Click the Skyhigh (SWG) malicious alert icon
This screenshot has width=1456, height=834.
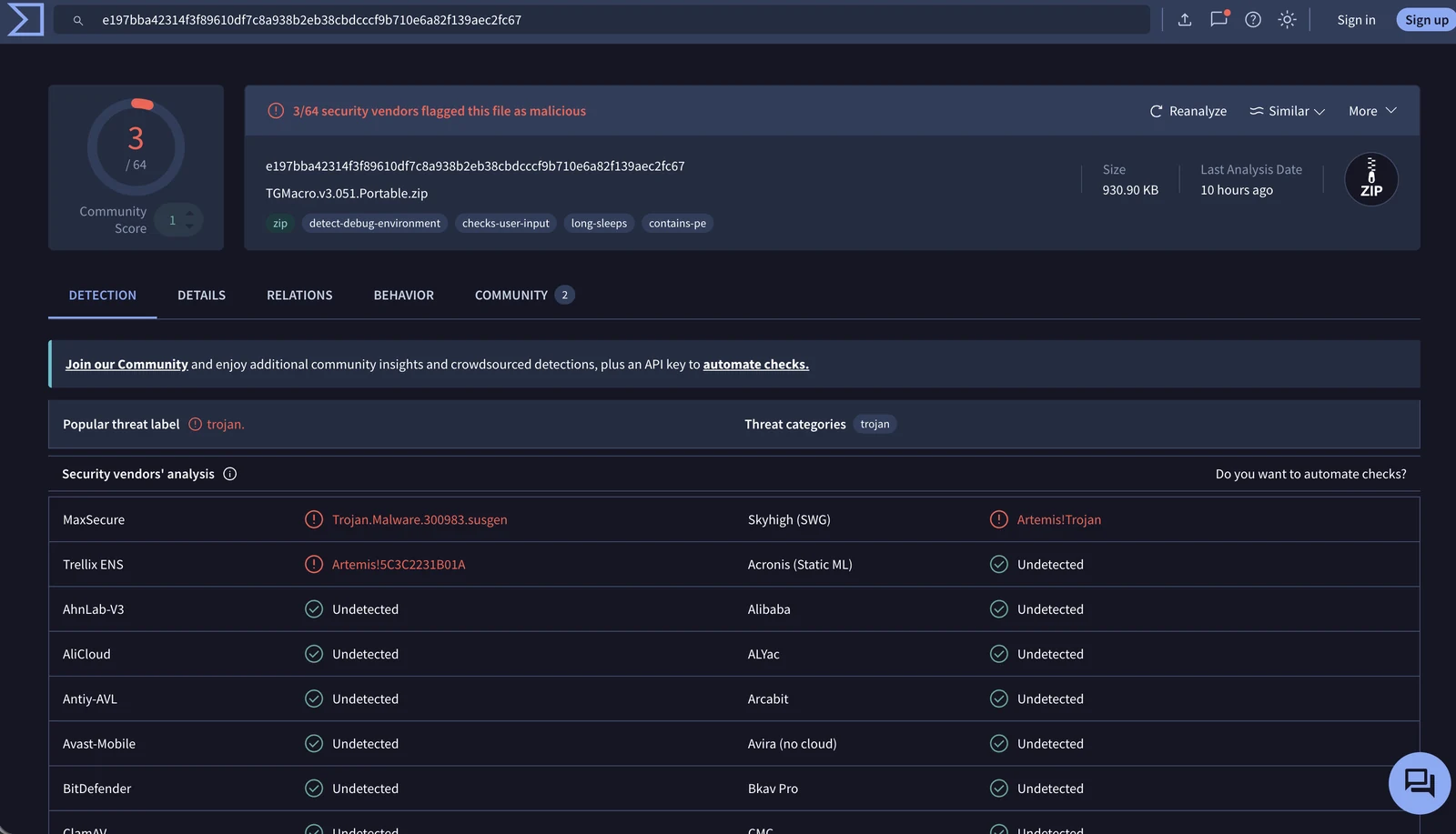999,519
